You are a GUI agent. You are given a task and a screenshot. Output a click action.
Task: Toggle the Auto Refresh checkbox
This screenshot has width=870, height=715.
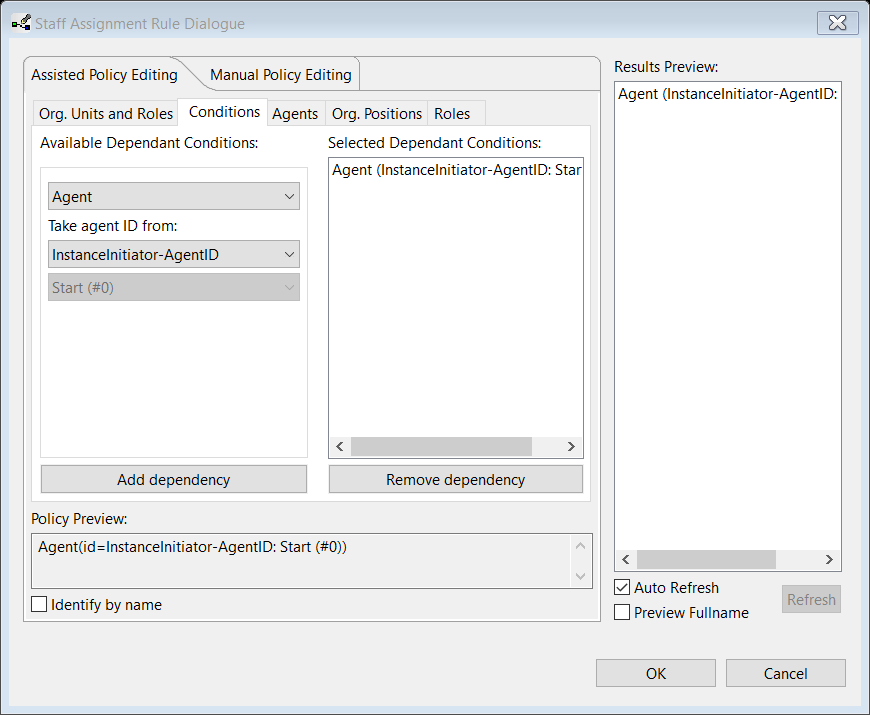622,588
